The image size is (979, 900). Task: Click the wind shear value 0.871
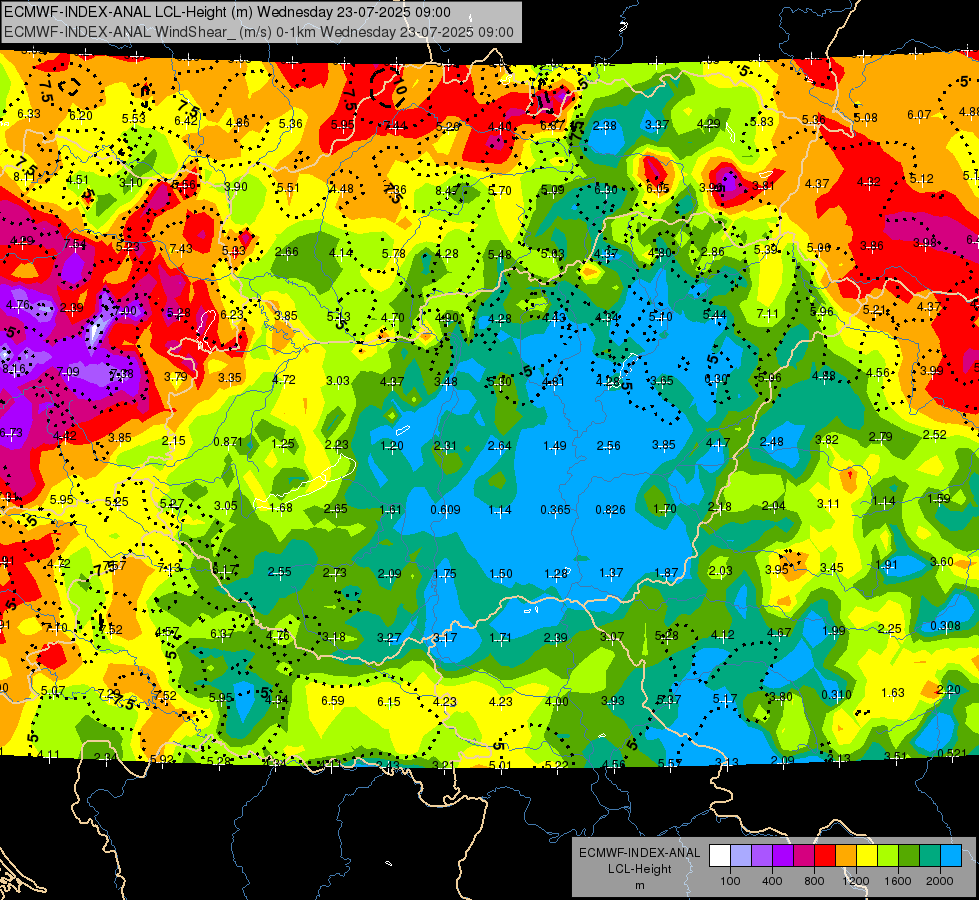point(227,442)
